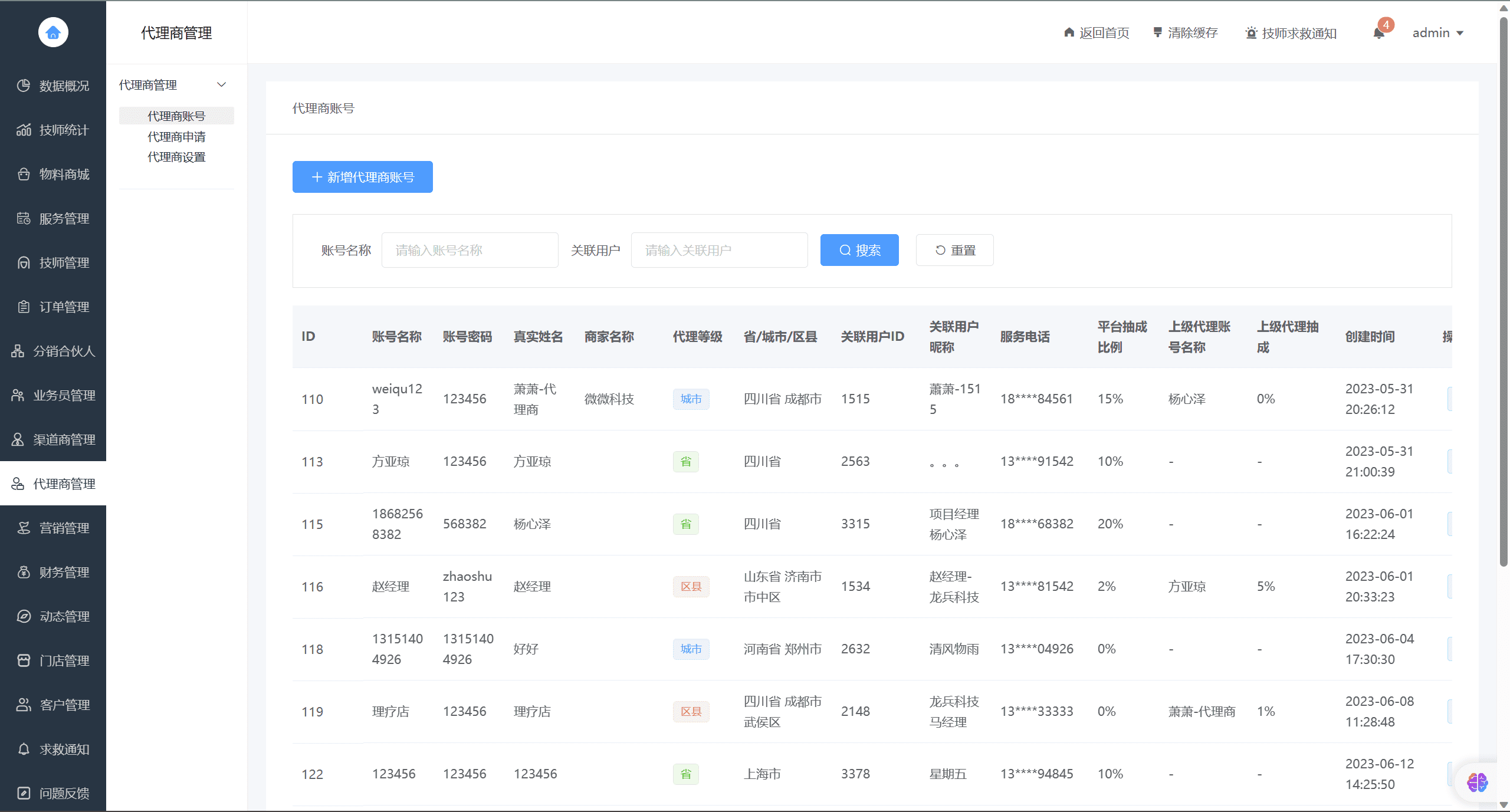The image size is (1510, 812).
Task: Open 服务管理 in the sidebar
Action: [53, 219]
